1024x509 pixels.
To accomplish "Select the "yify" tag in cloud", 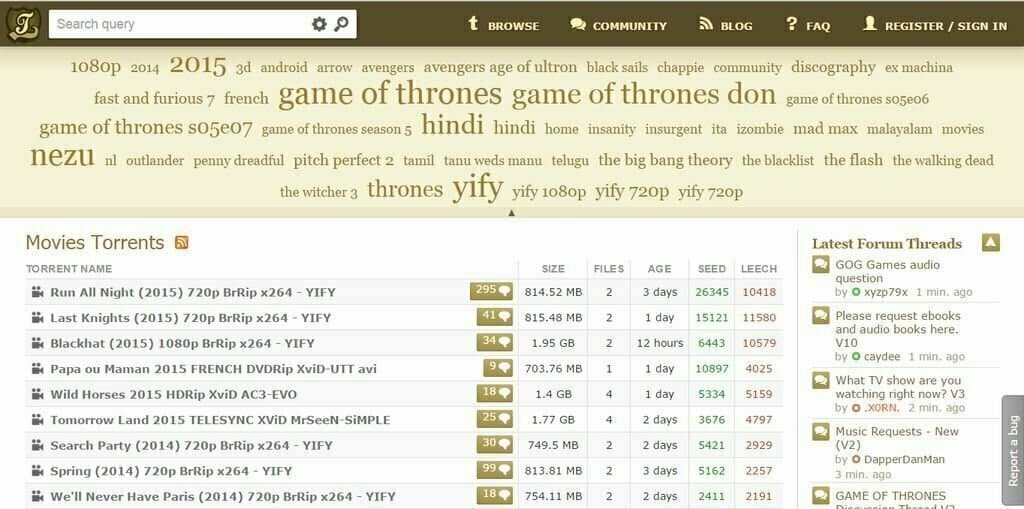I will pos(477,188).
